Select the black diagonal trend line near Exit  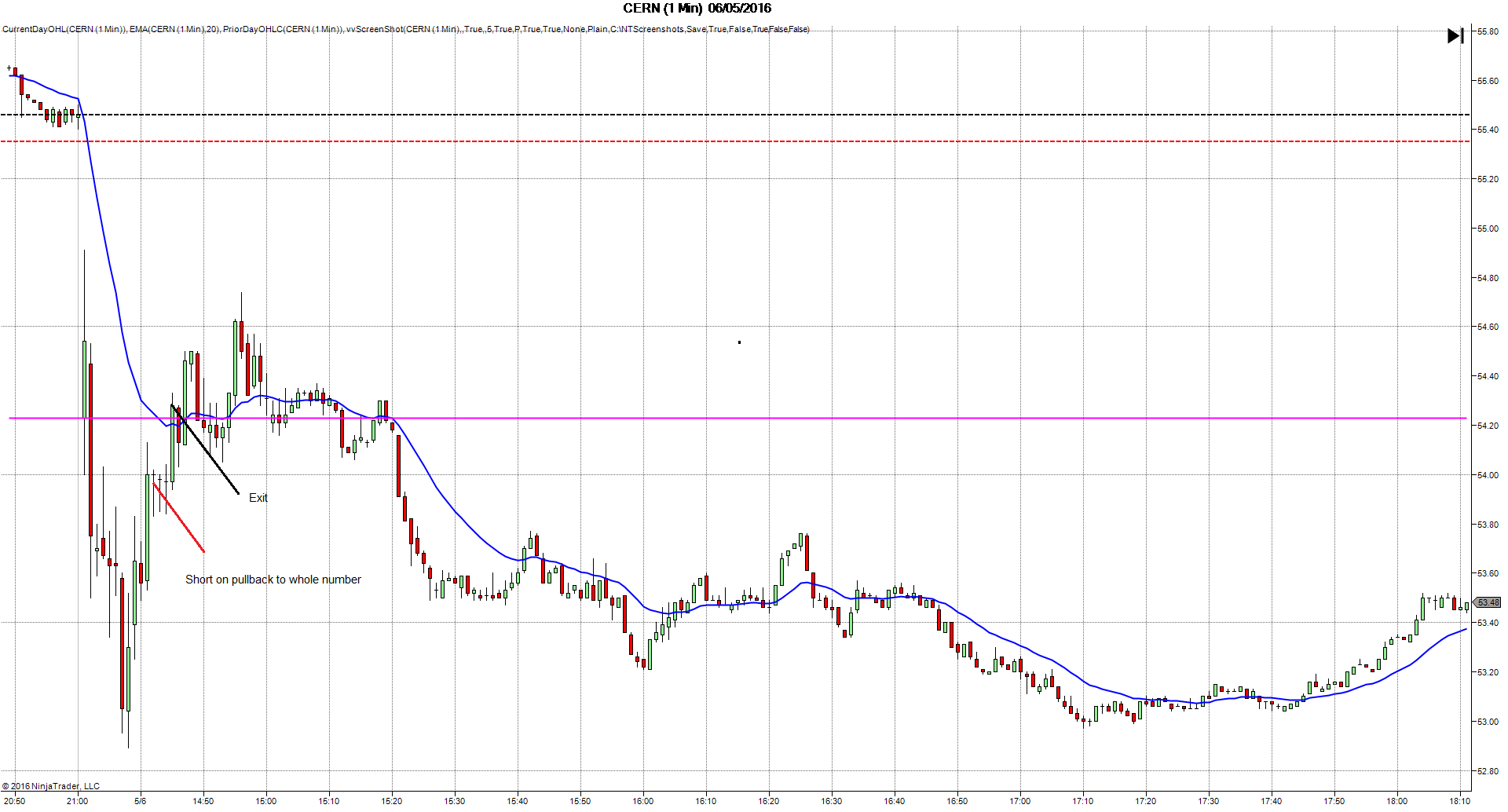[x=205, y=449]
